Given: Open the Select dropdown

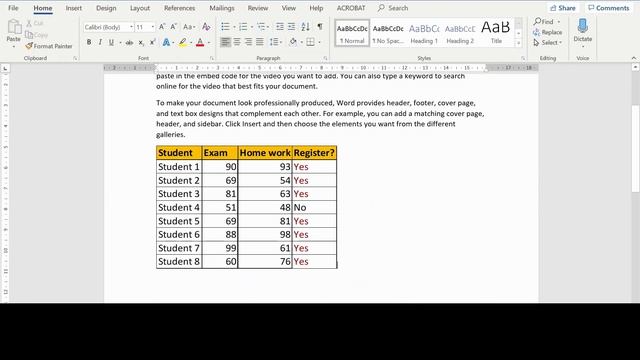Looking at the screenshot, I should pyautogui.click(x=547, y=42).
